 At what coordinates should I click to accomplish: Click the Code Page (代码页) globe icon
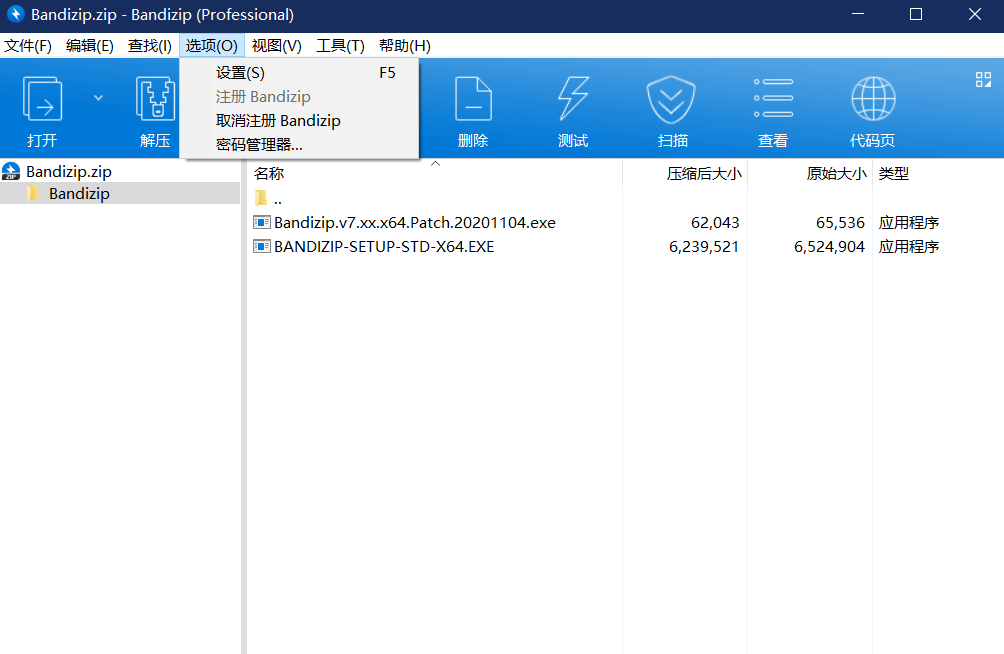(873, 99)
